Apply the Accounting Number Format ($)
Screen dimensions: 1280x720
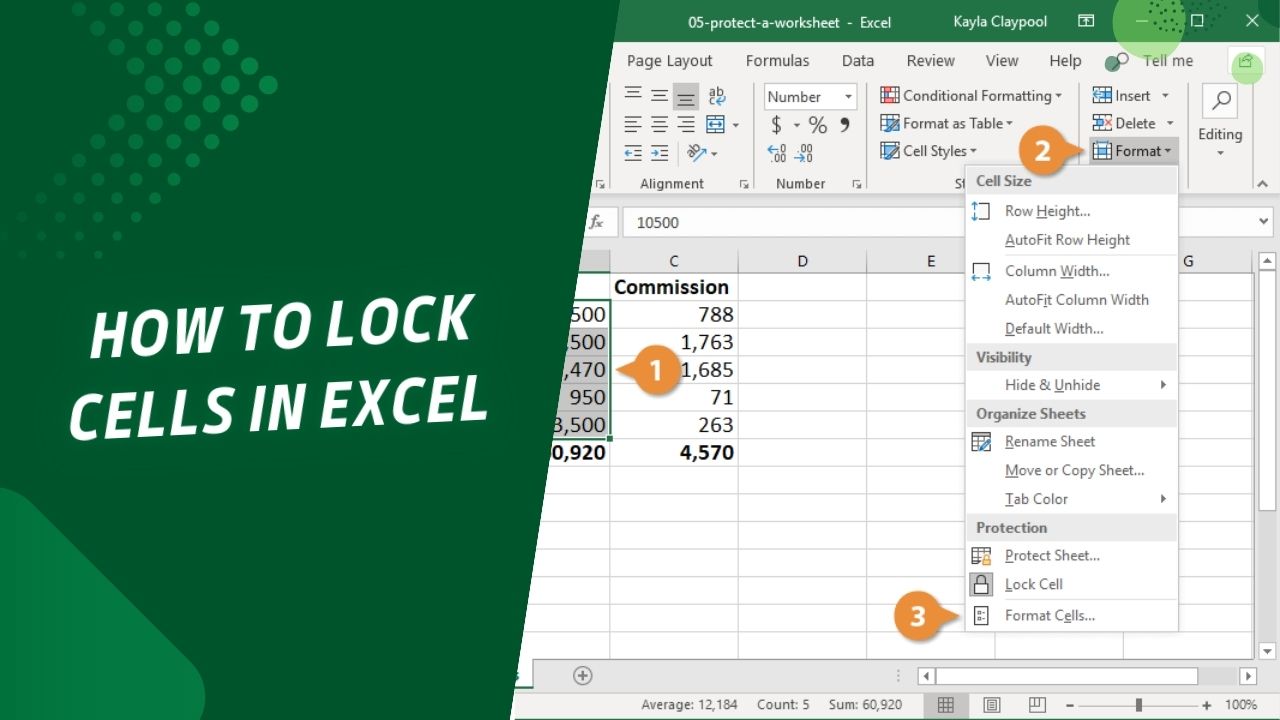click(776, 126)
